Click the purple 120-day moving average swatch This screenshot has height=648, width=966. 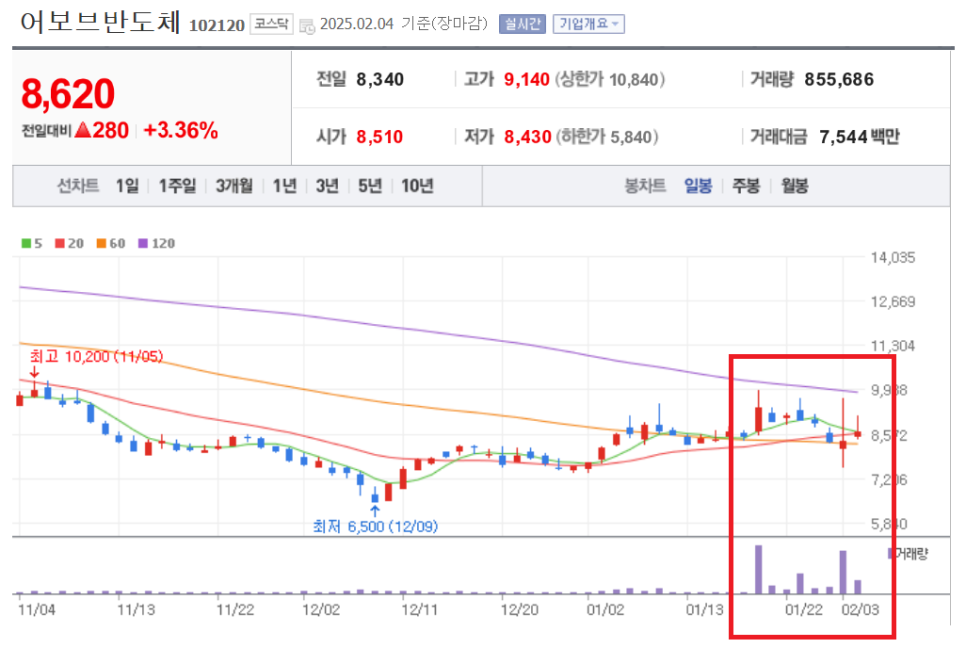(143, 243)
